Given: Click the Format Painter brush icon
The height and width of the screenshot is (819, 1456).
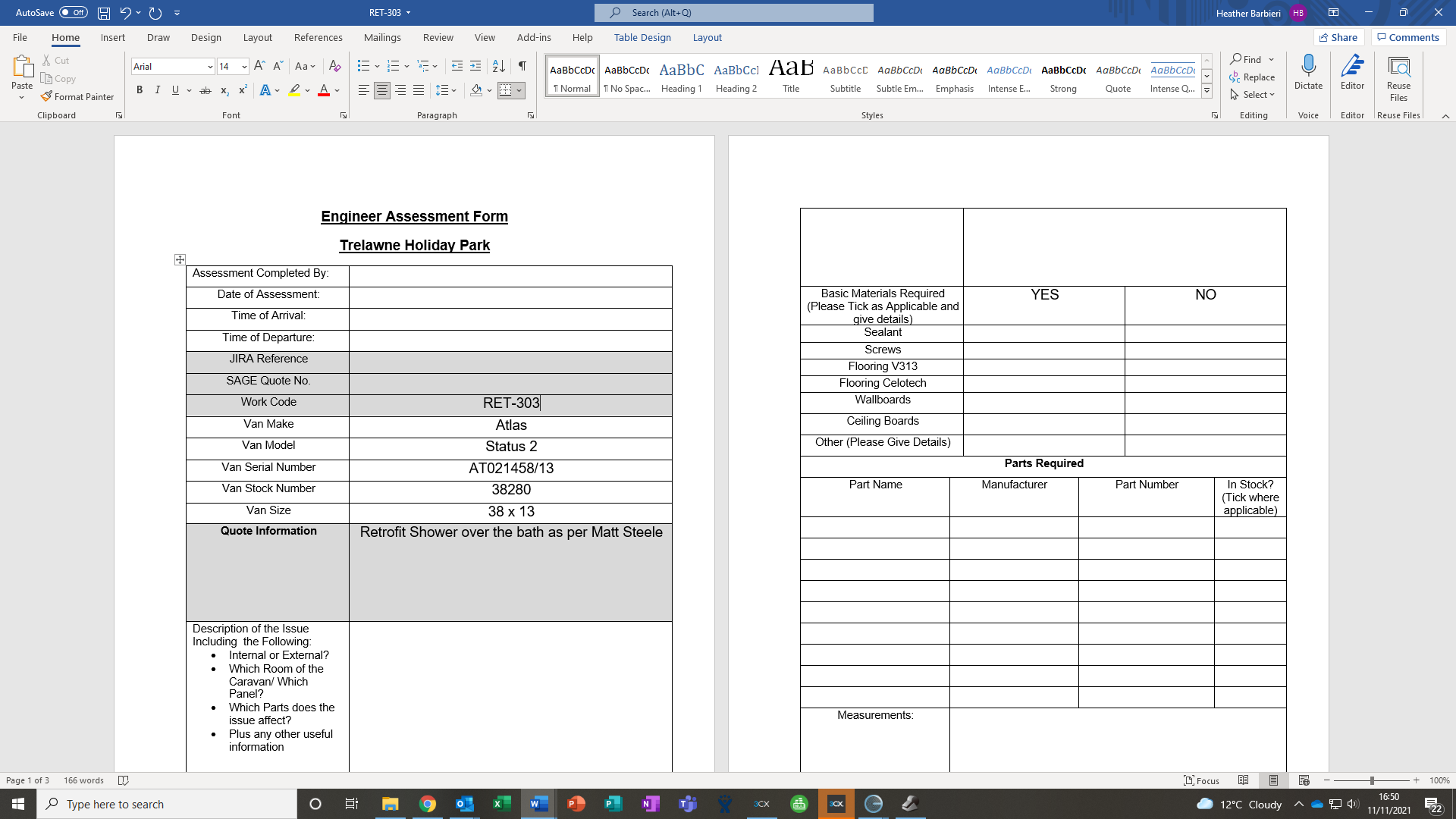Looking at the screenshot, I should pyautogui.click(x=47, y=96).
